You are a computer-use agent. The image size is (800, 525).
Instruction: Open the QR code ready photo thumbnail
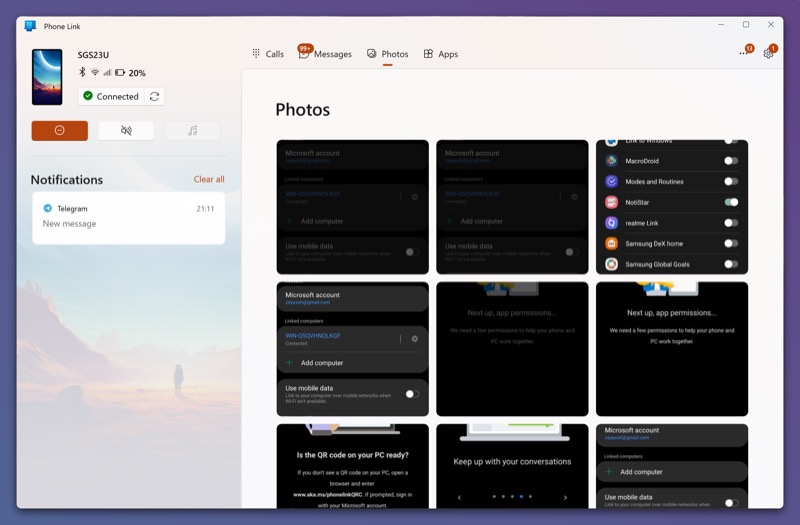coord(353,466)
